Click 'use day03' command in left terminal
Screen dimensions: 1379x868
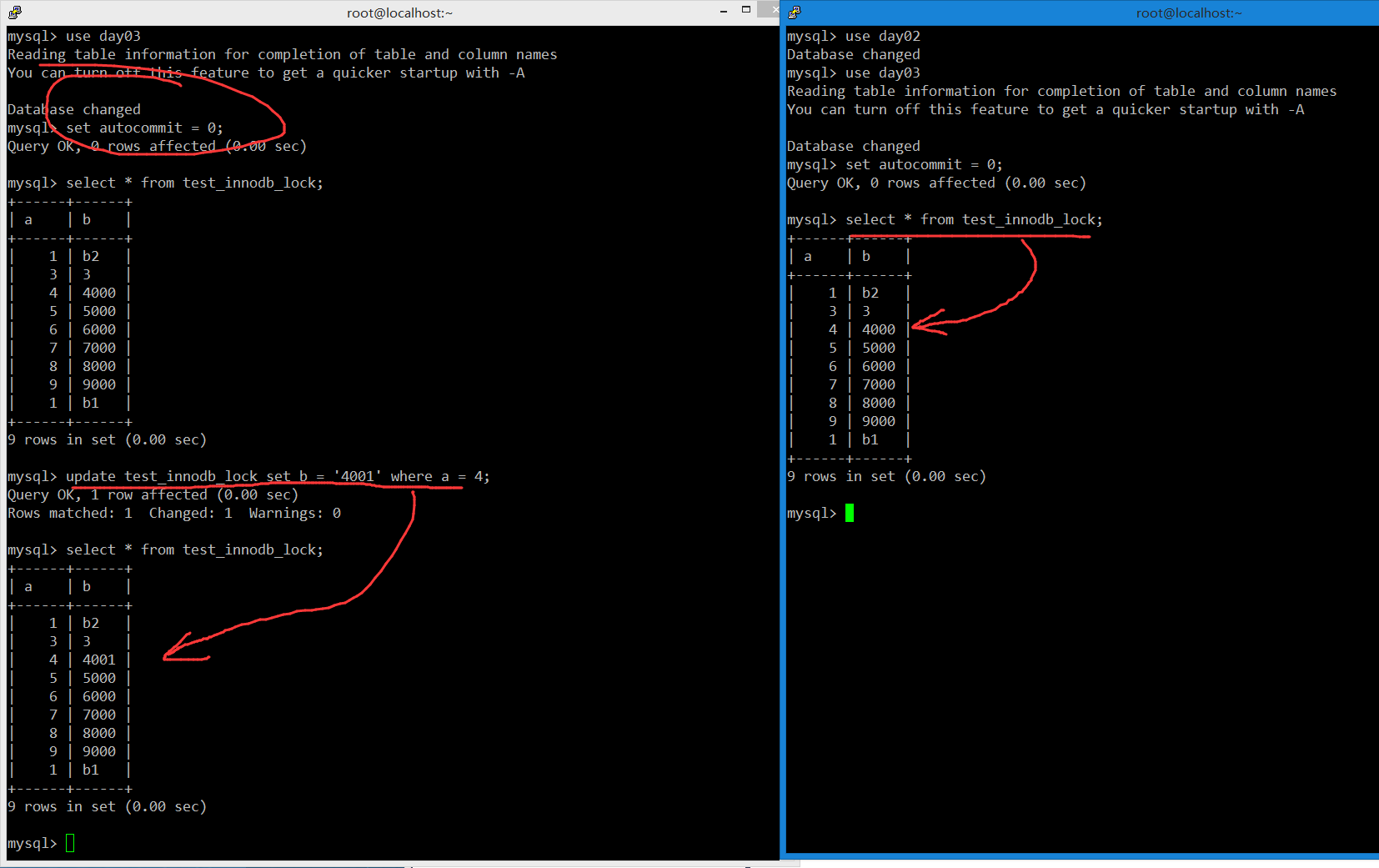pos(103,36)
